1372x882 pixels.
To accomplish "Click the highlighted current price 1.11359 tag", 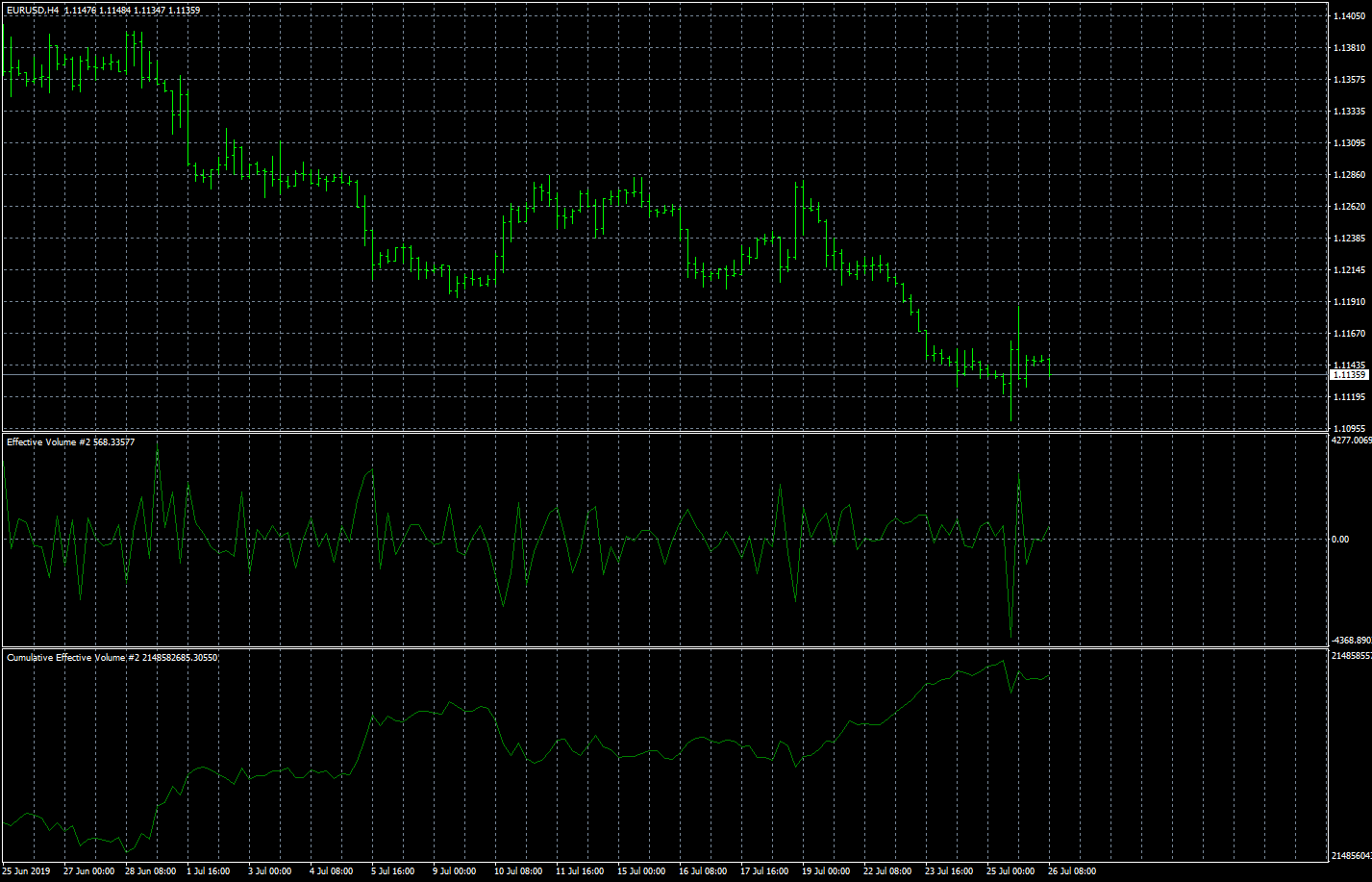I will [x=1351, y=375].
